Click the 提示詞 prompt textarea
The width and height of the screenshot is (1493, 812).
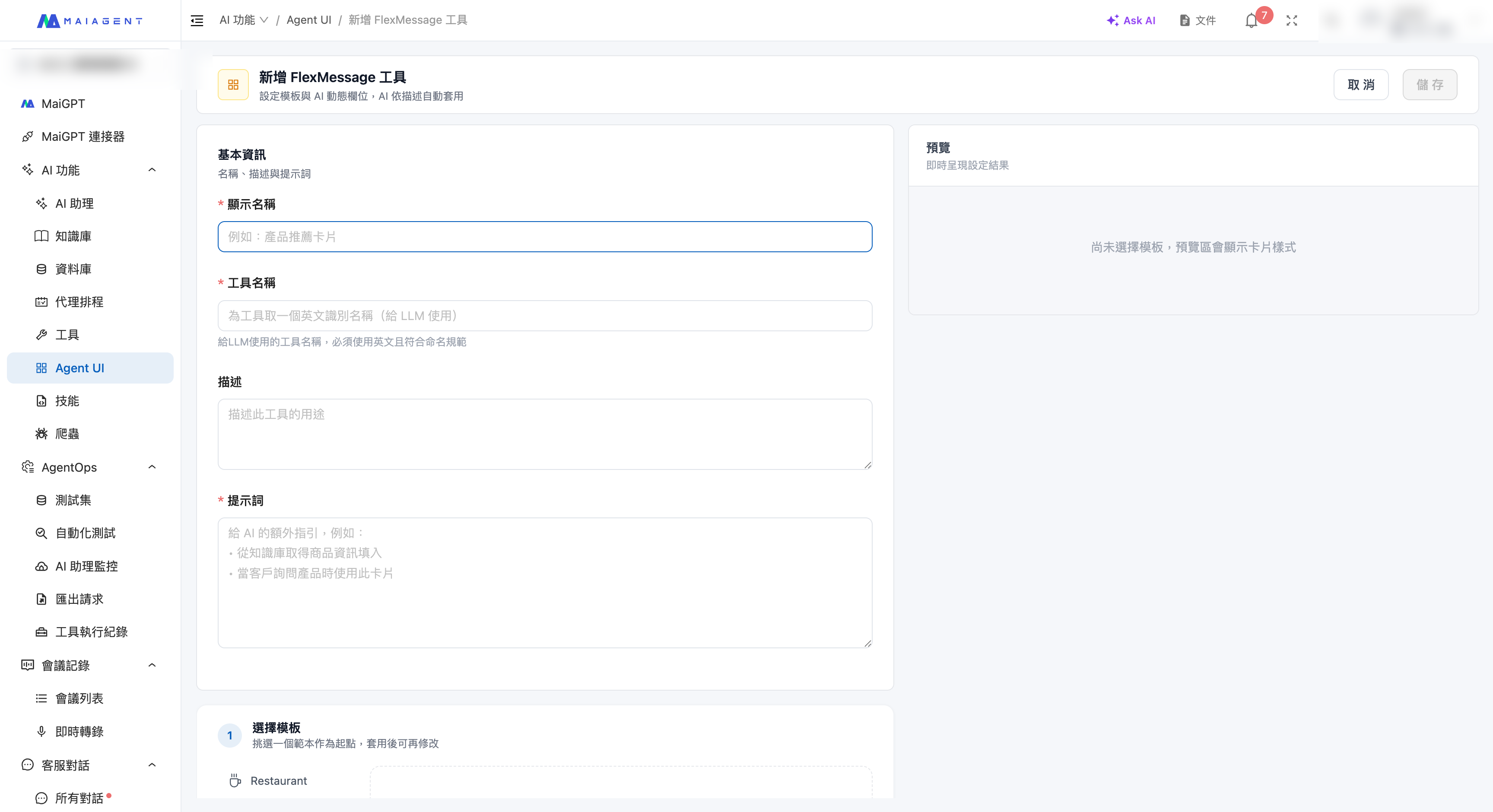point(545,583)
